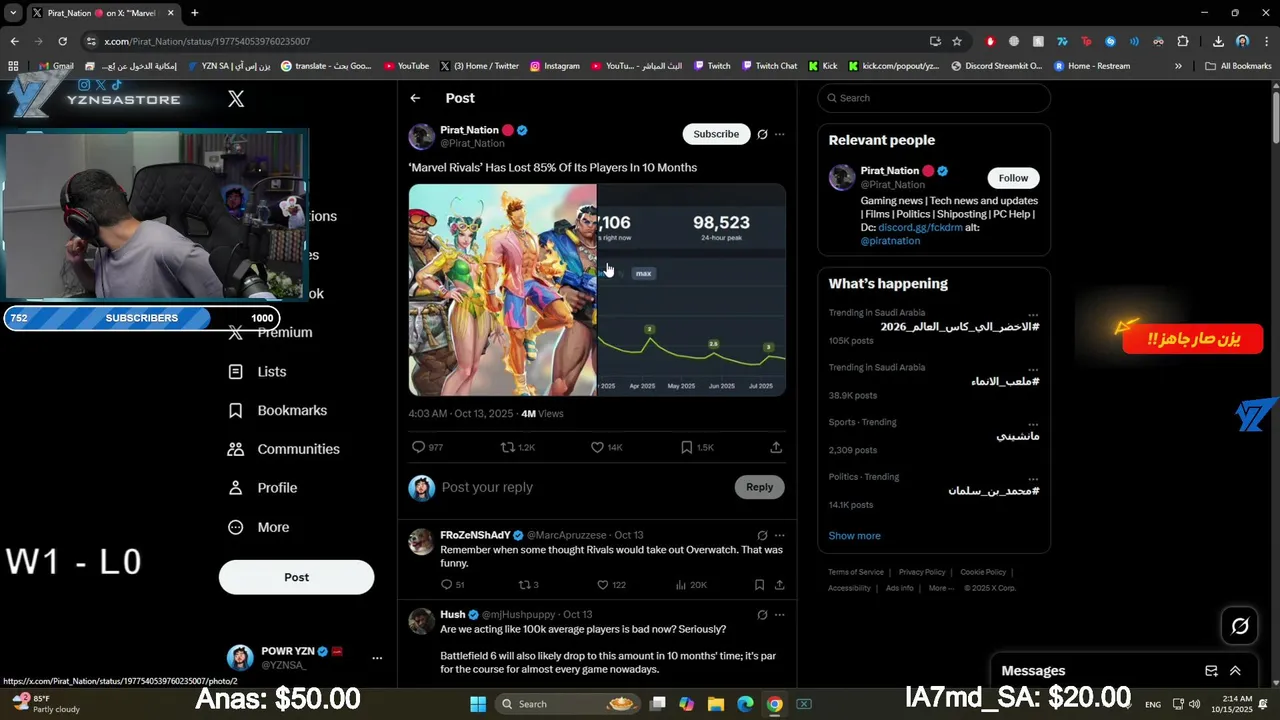
Task: Like the main post with 14K likes
Action: [597, 447]
